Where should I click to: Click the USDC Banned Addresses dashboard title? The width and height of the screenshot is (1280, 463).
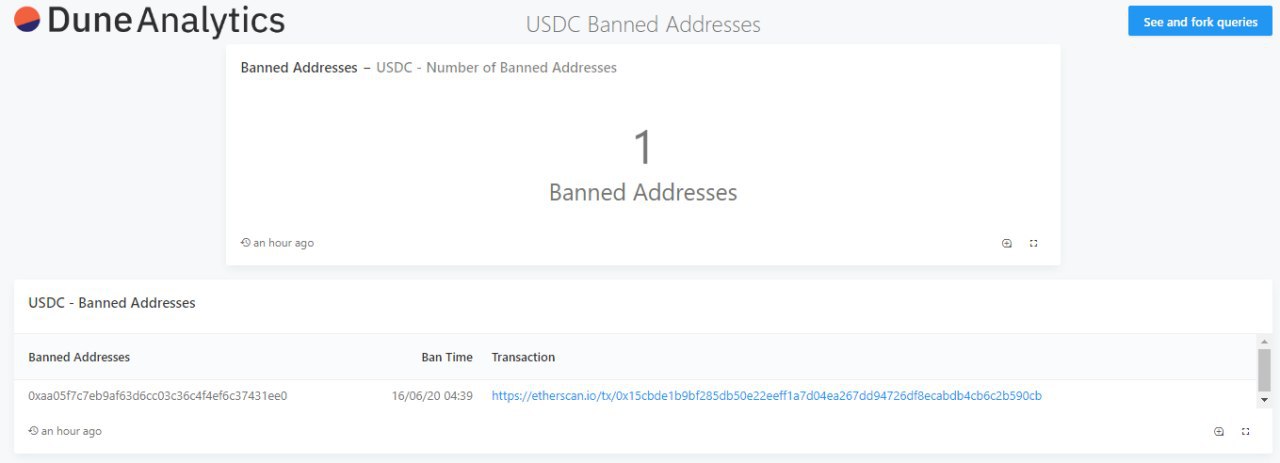coord(643,24)
